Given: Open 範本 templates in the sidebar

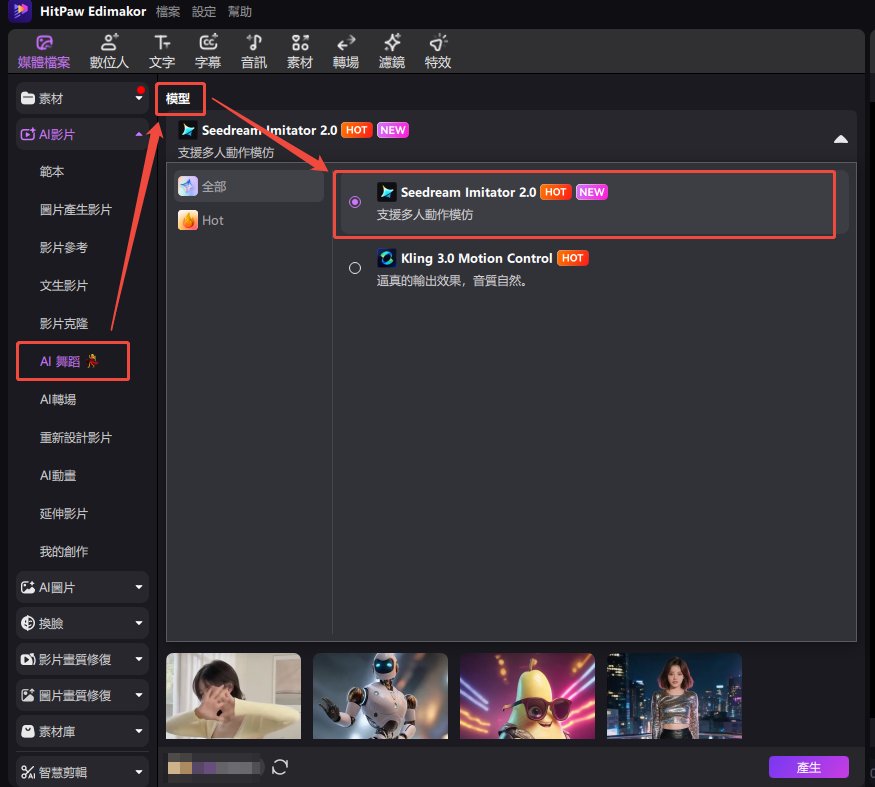Looking at the screenshot, I should point(52,171).
